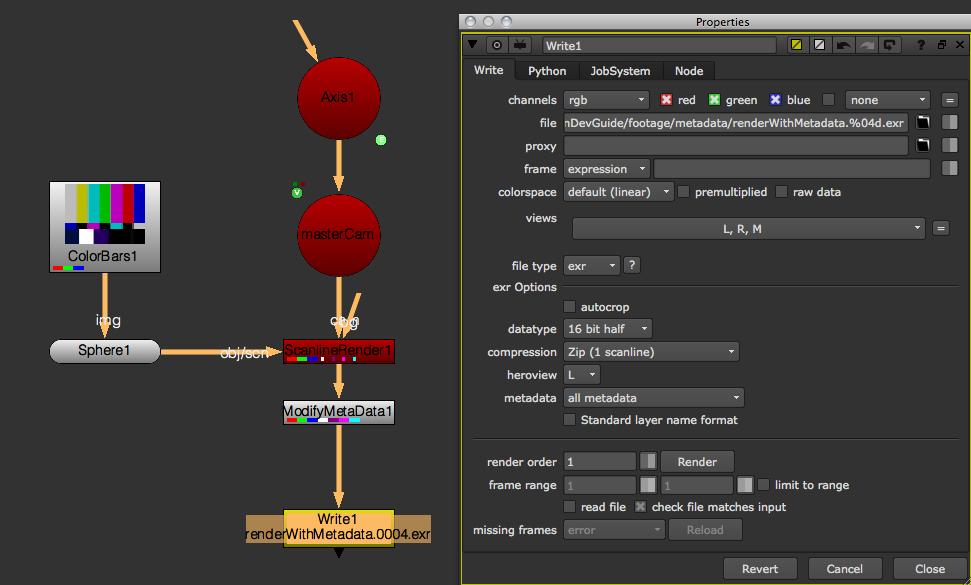Switch to the Python tab
Image resolution: width=971 pixels, height=585 pixels.
point(547,71)
